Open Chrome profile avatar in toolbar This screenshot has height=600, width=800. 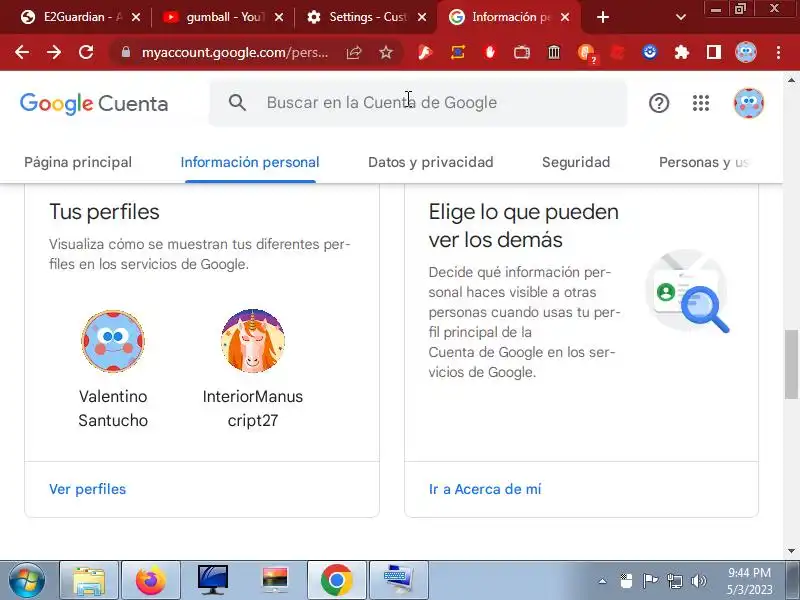(746, 52)
